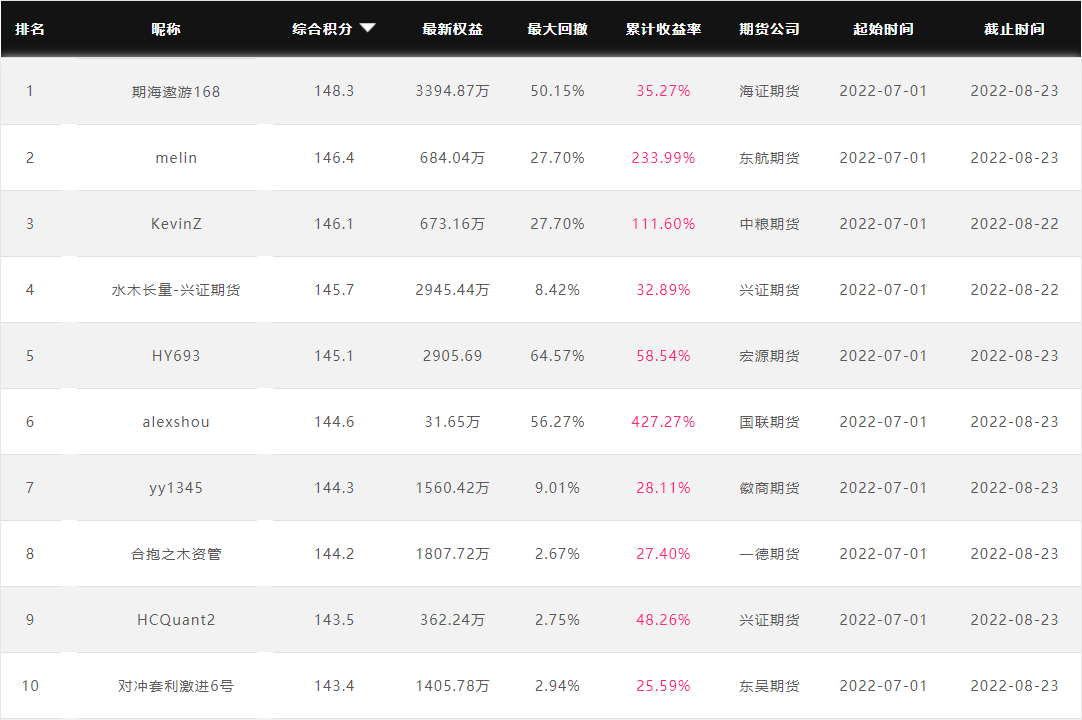
Task: Sort by the 综合积分 descending arrow
Action: point(368,28)
